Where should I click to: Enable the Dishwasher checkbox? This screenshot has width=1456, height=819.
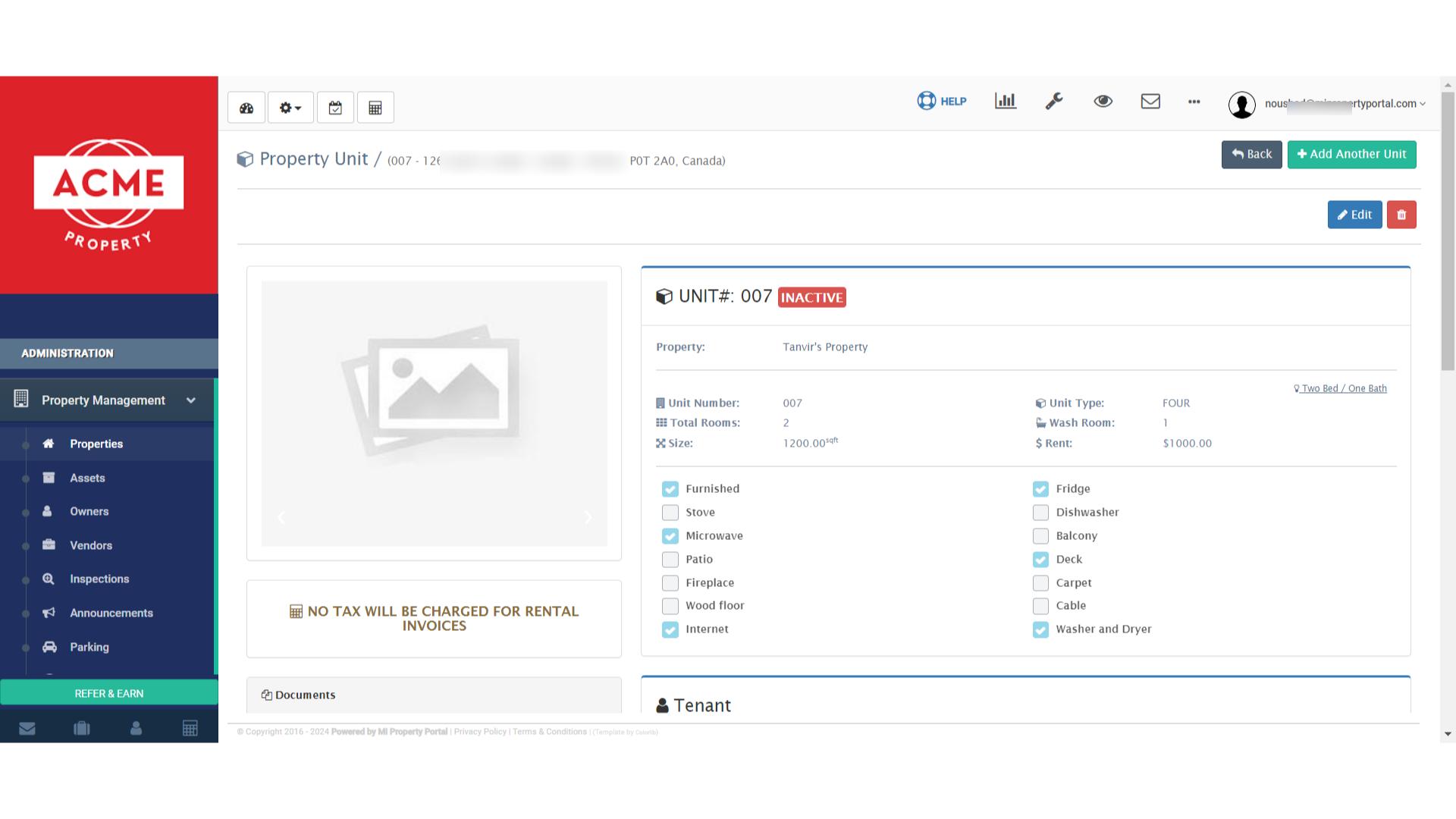[1040, 513]
